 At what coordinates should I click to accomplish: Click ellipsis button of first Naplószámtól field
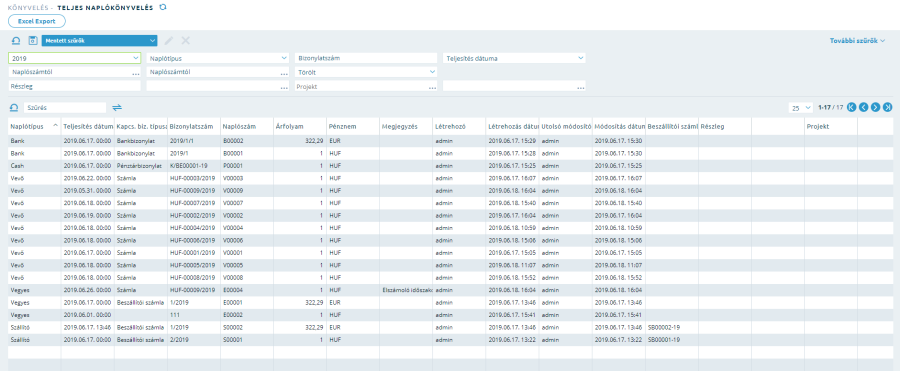tap(135, 73)
